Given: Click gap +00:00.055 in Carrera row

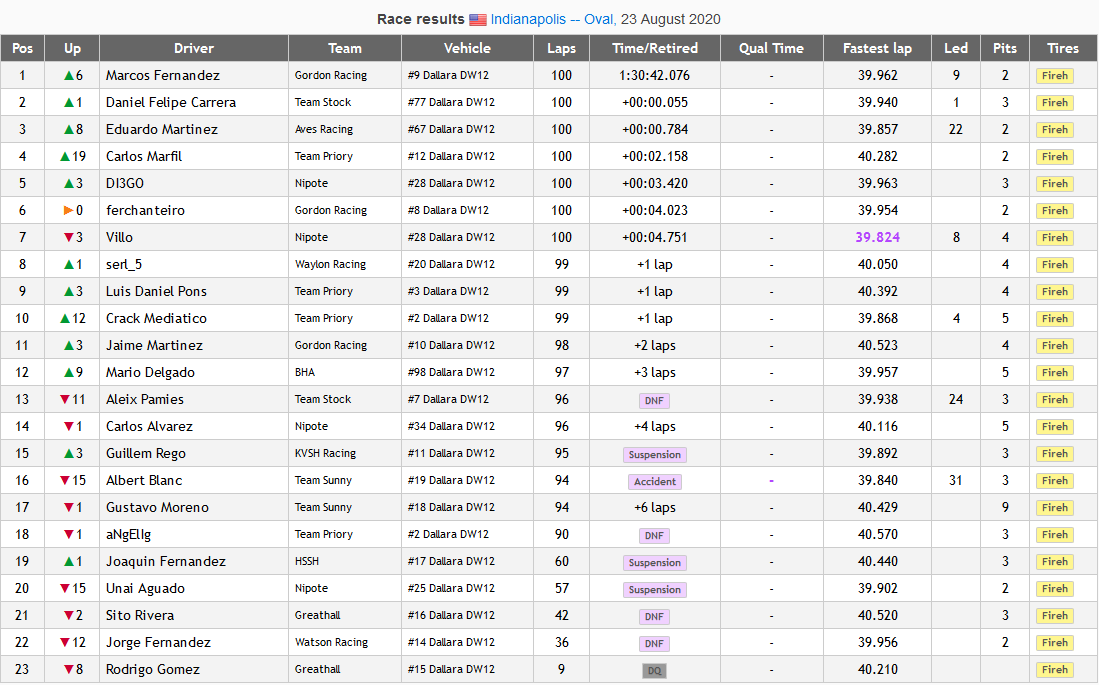Looking at the screenshot, I should coord(655,102).
